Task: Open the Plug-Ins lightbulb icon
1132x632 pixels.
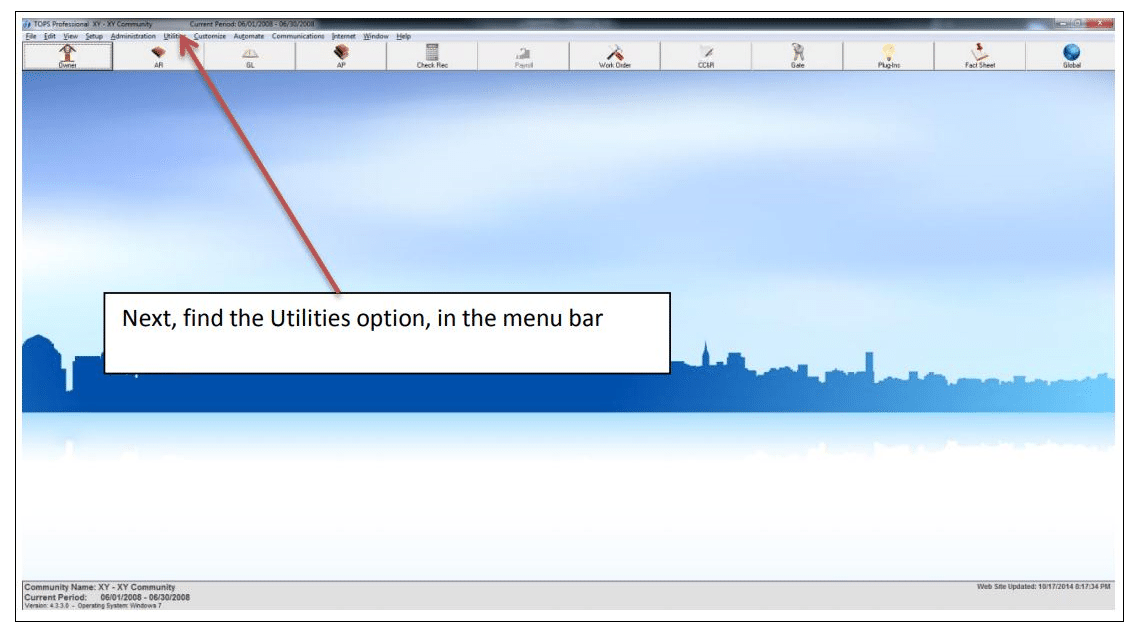Action: click(889, 56)
